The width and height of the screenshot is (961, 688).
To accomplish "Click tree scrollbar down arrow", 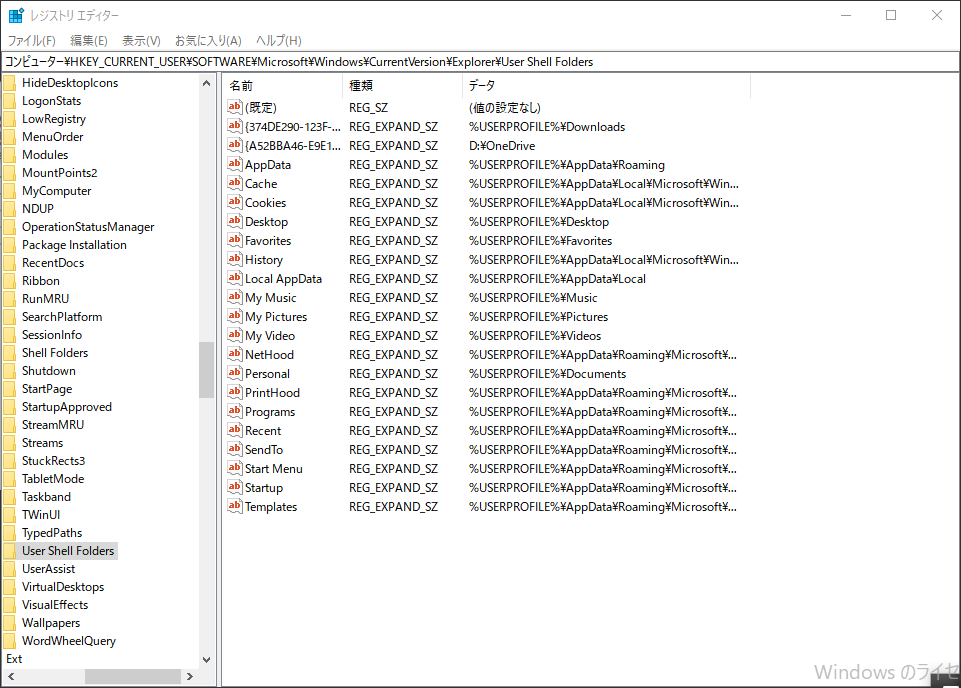I will (207, 660).
